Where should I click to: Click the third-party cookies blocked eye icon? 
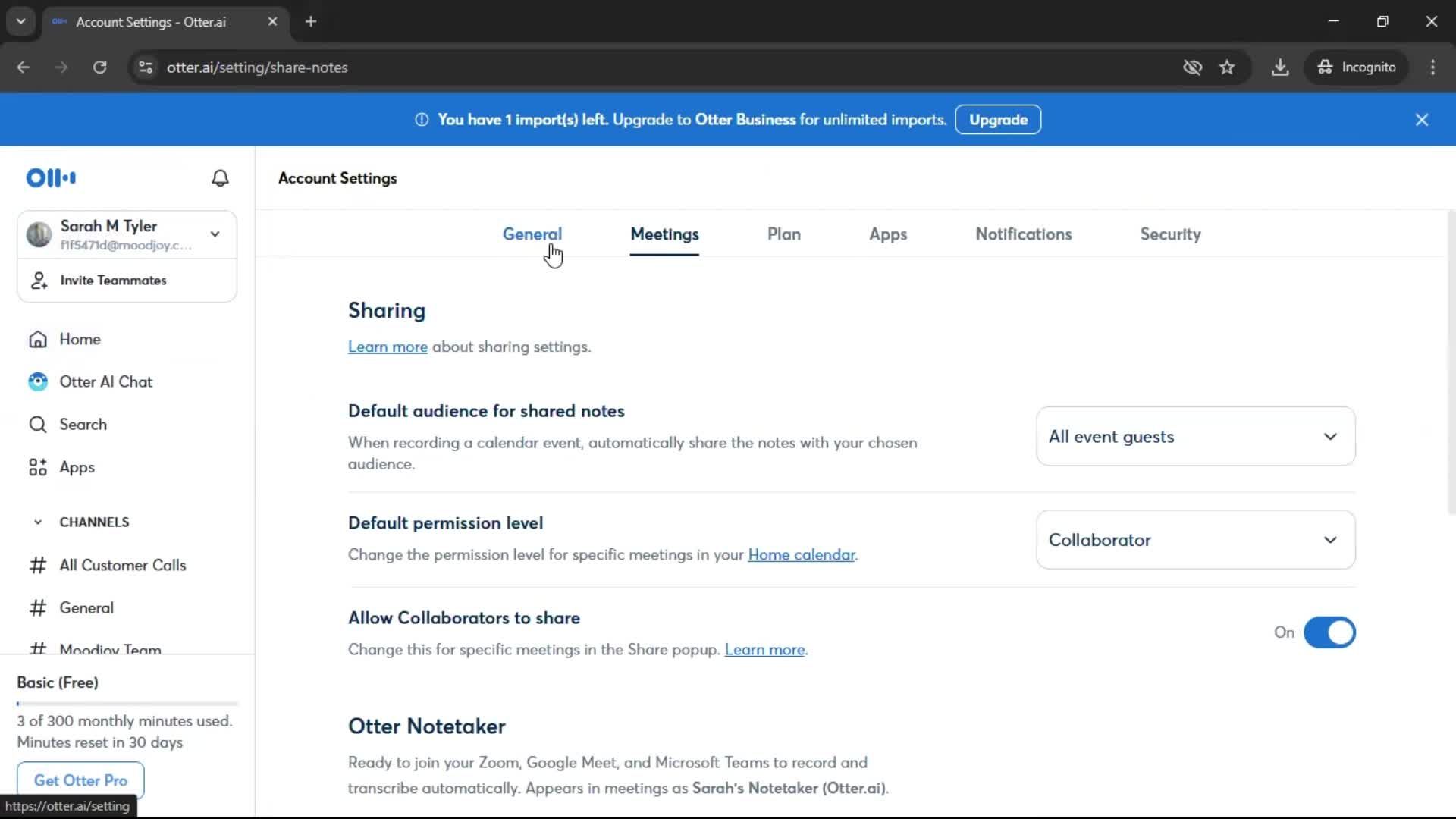1192,67
